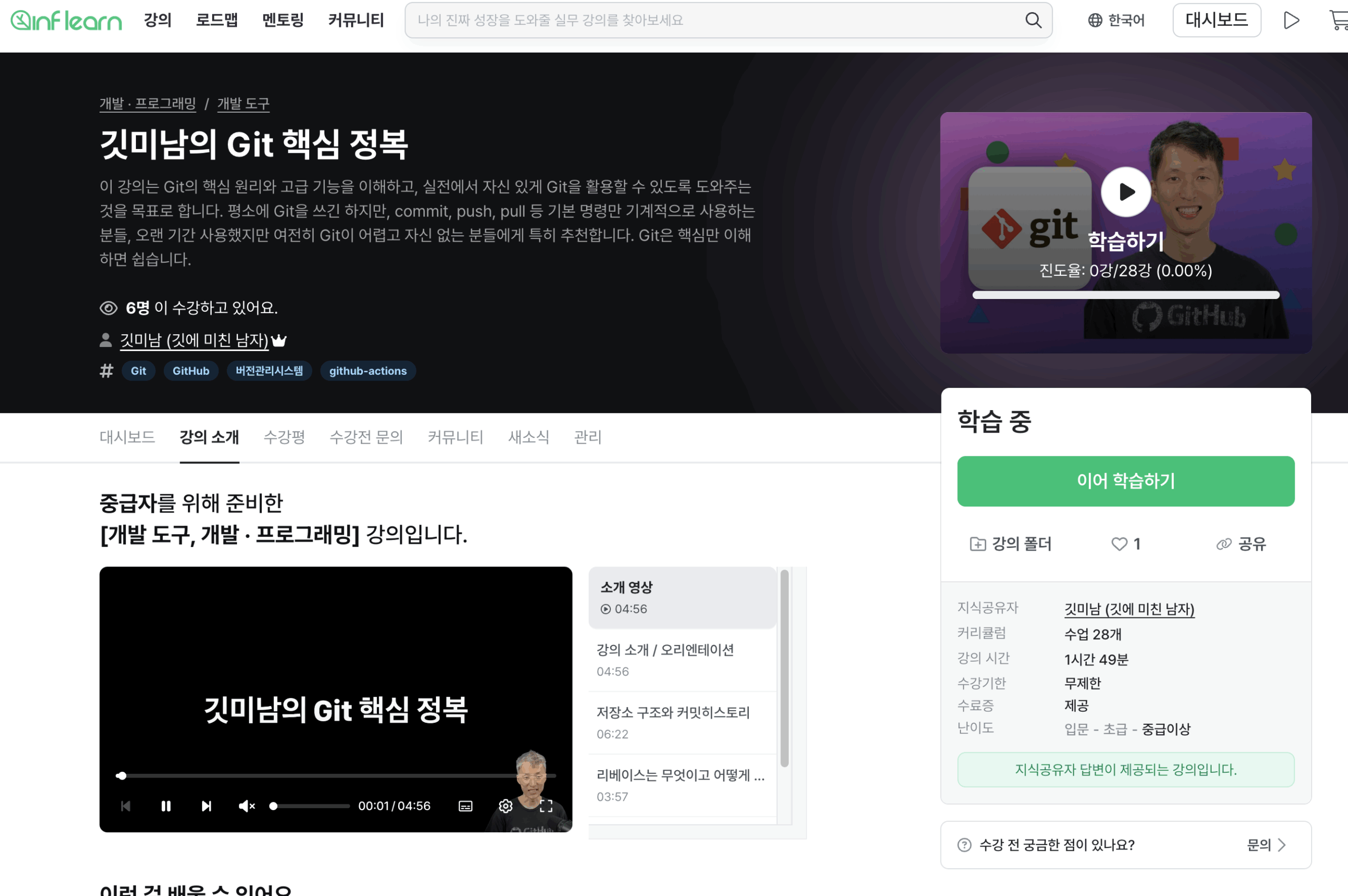
Task: Select the GitHub tag
Action: (191, 371)
